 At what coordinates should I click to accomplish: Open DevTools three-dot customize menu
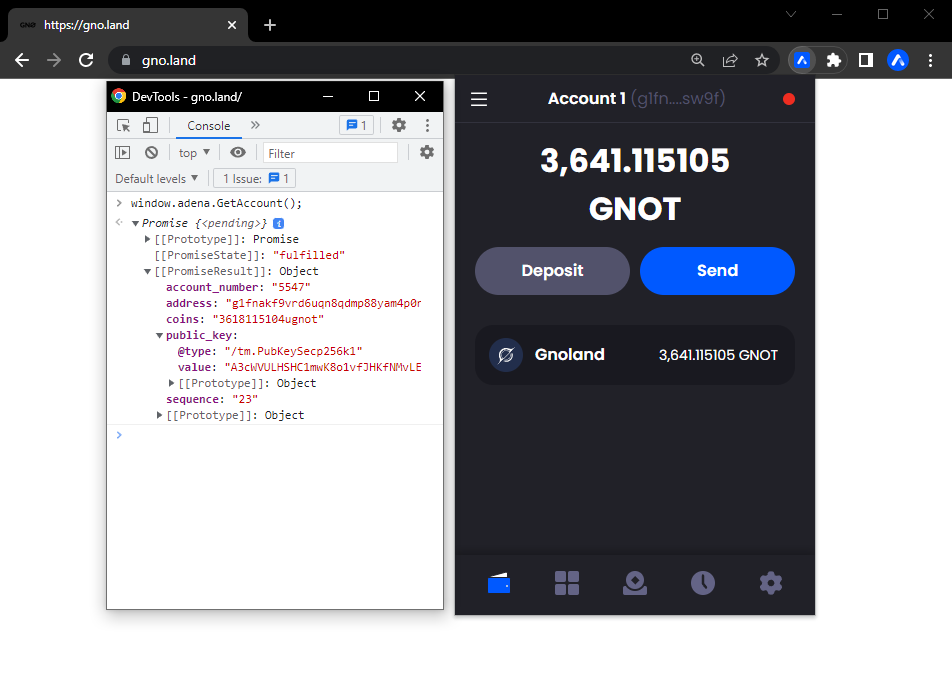pos(427,125)
